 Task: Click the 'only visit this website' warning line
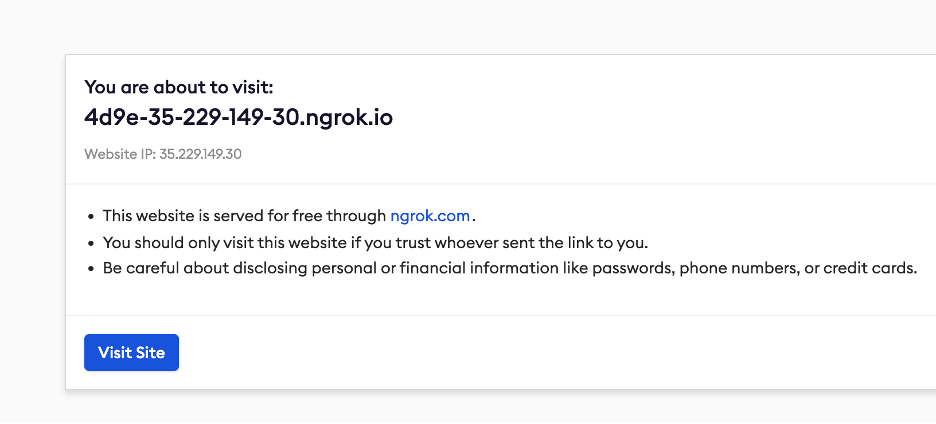[375, 243]
